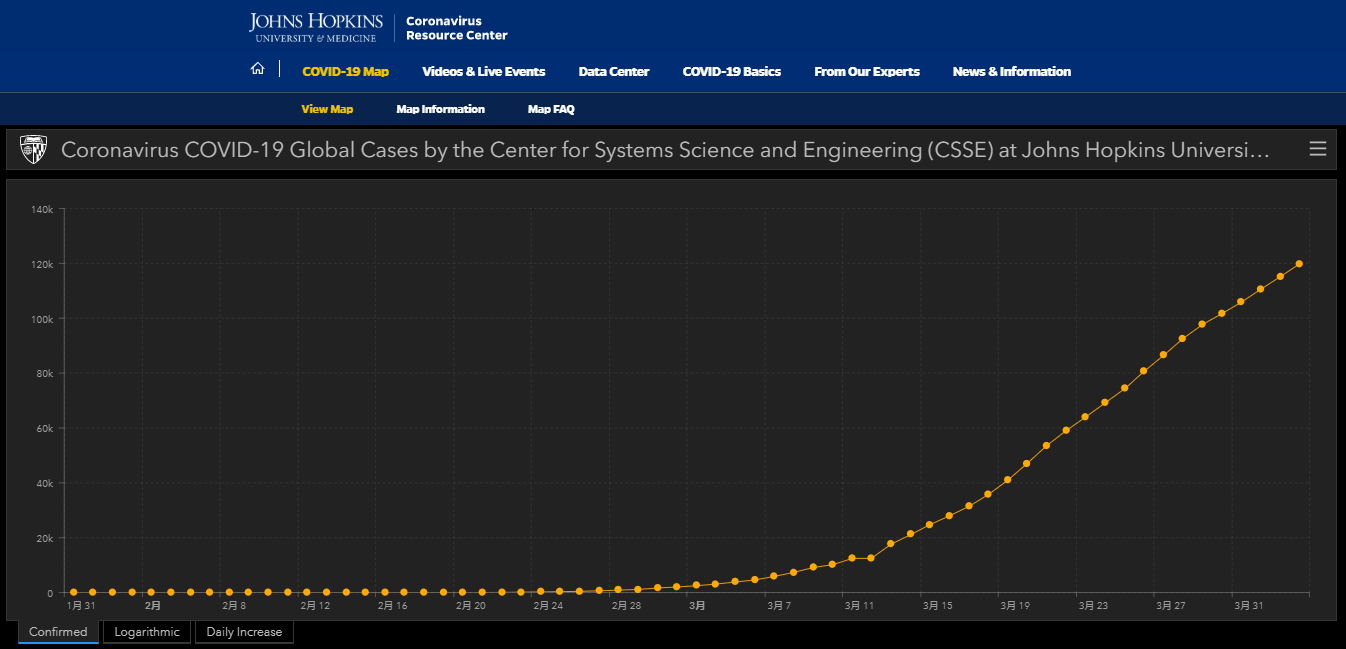Click the 100k y-axis label
This screenshot has height=649, width=1346.
click(x=42, y=319)
